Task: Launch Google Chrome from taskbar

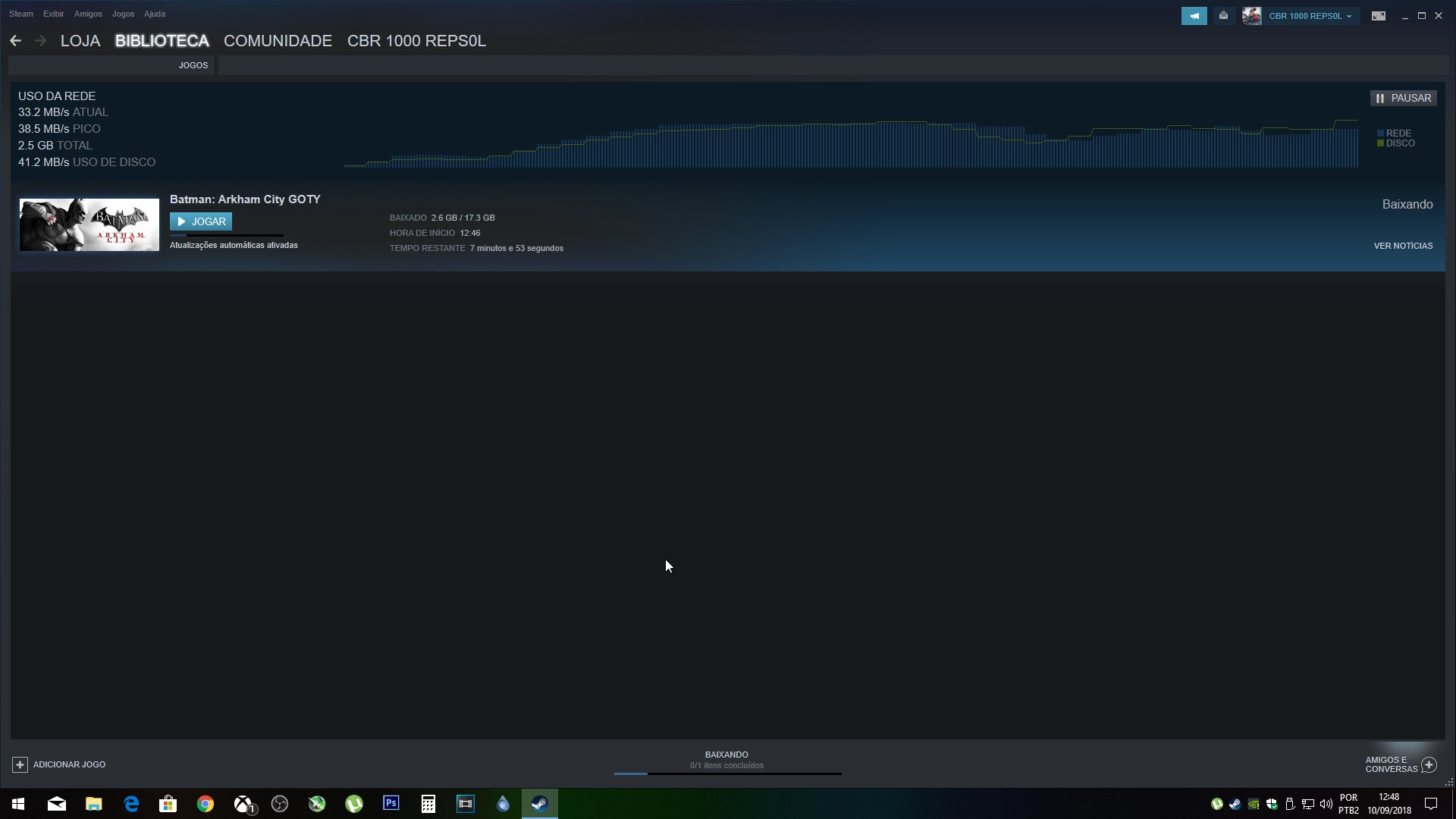Action: tap(205, 804)
